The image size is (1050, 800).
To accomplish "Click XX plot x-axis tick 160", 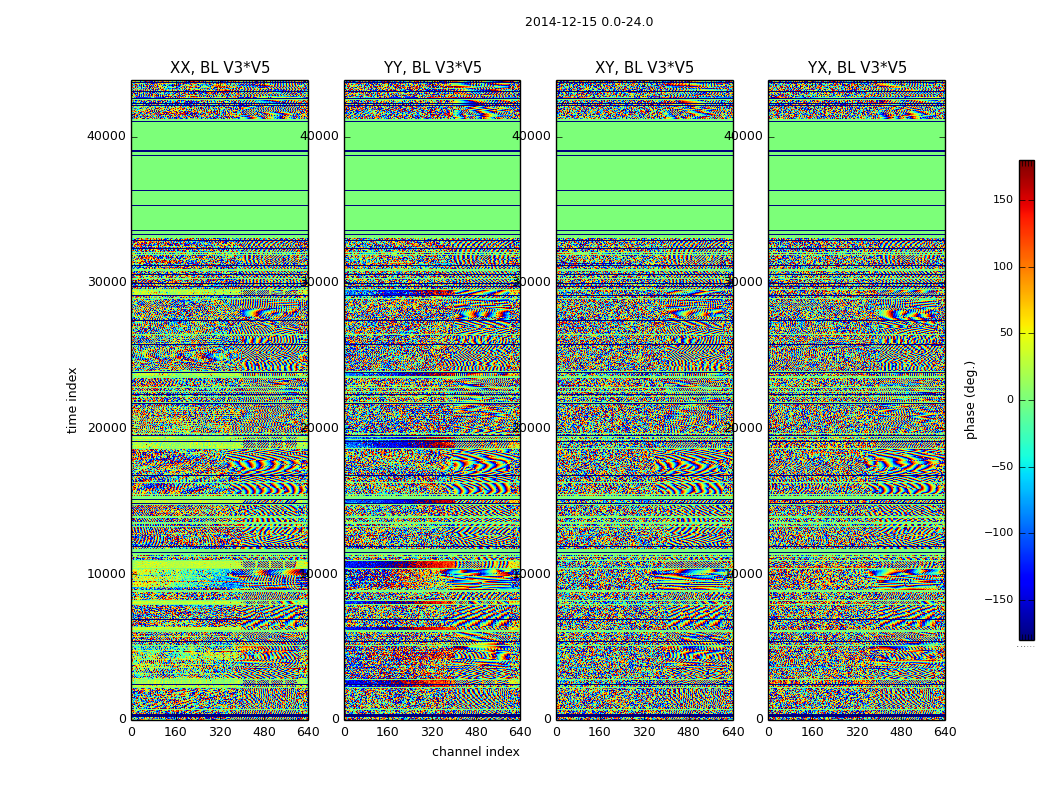I will pos(175,732).
